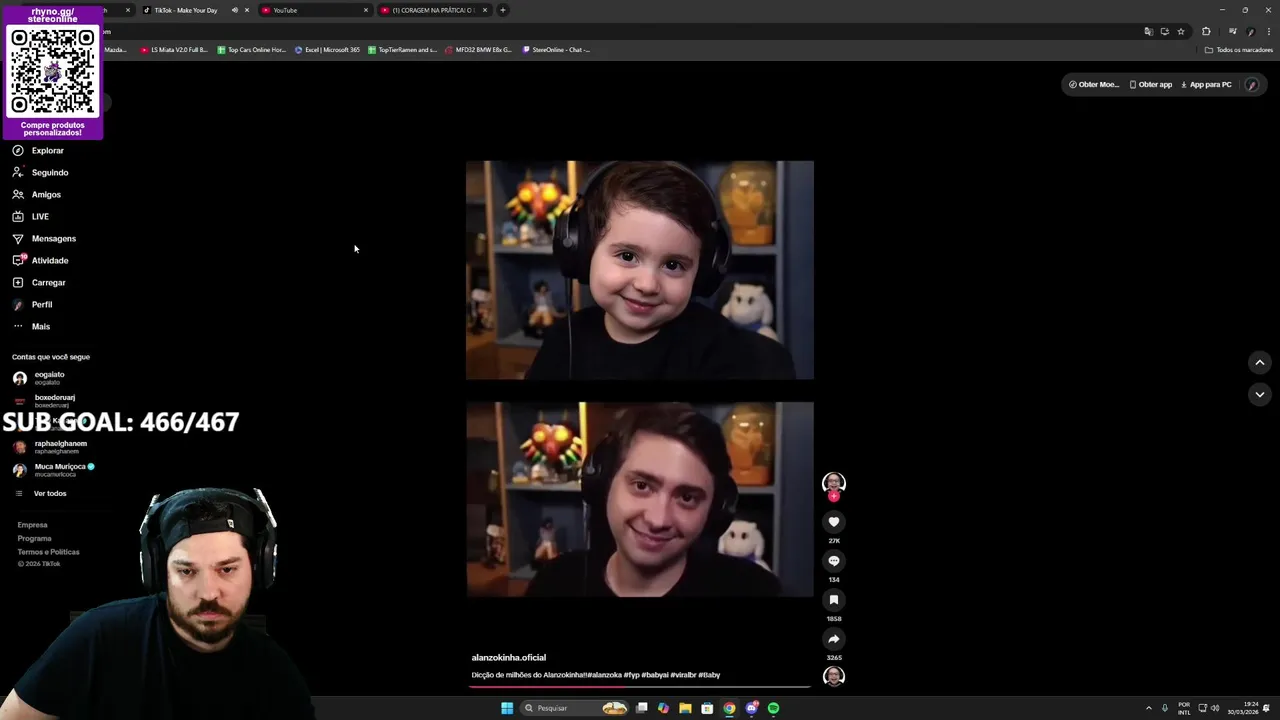The image size is (1280, 720).
Task: Expand the Programa footer section
Action: coord(34,539)
